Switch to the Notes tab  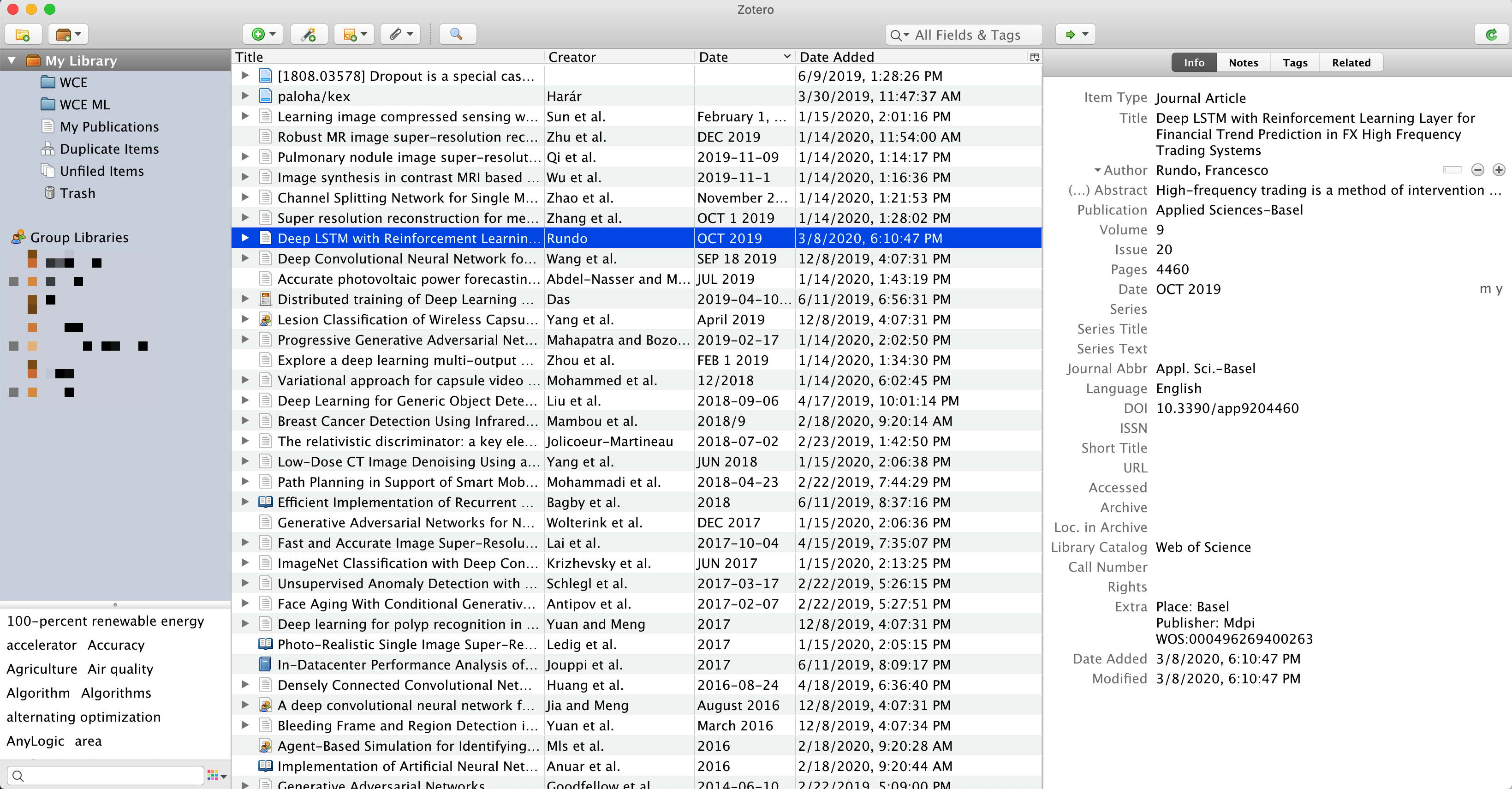(1243, 63)
